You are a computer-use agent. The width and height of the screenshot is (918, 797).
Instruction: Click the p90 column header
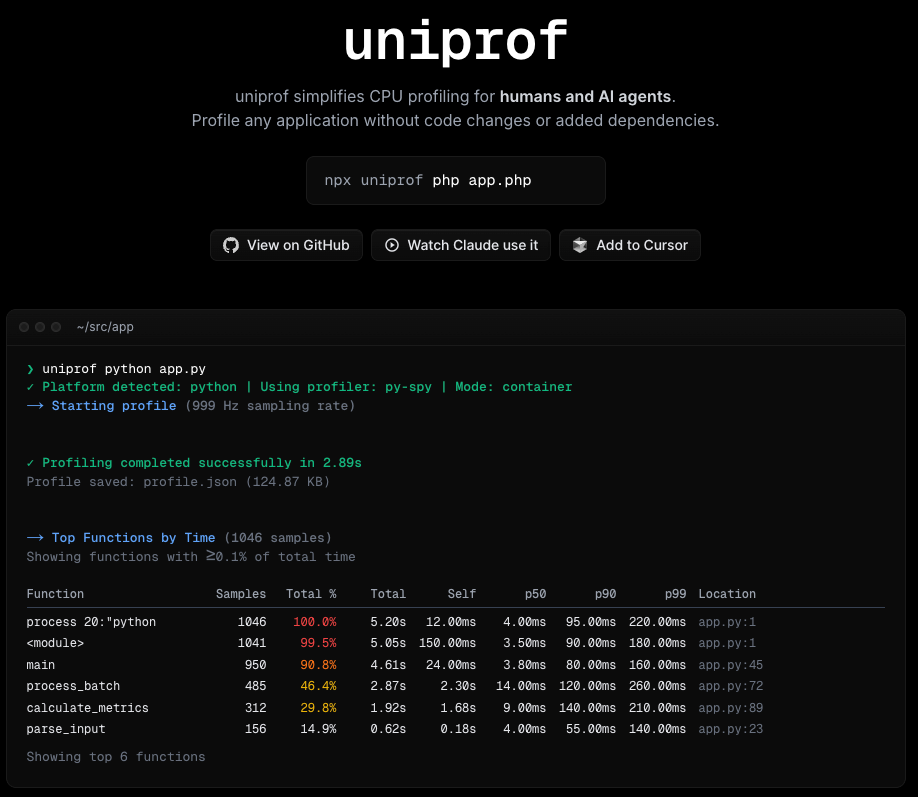click(605, 594)
